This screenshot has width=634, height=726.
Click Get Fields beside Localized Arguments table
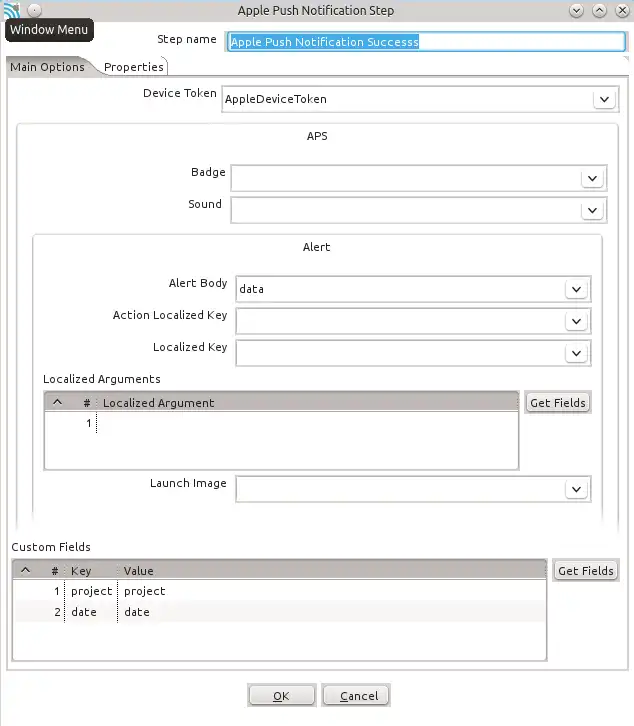(558, 403)
